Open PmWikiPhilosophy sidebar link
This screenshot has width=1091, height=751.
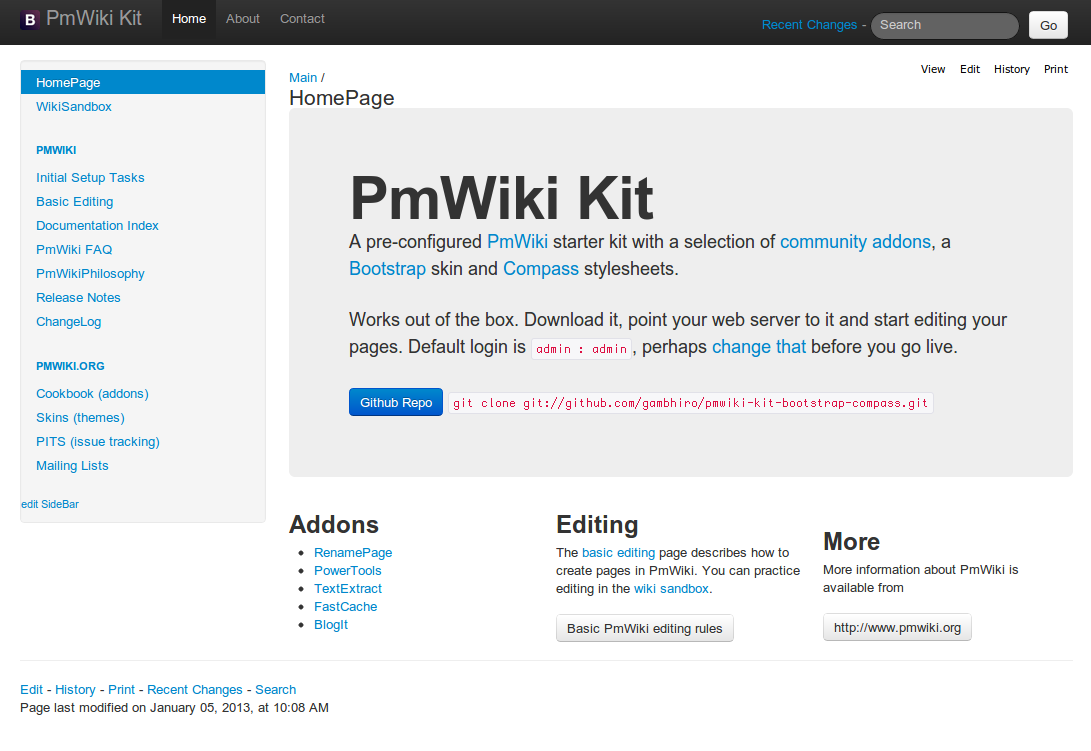pyautogui.click(x=90, y=274)
